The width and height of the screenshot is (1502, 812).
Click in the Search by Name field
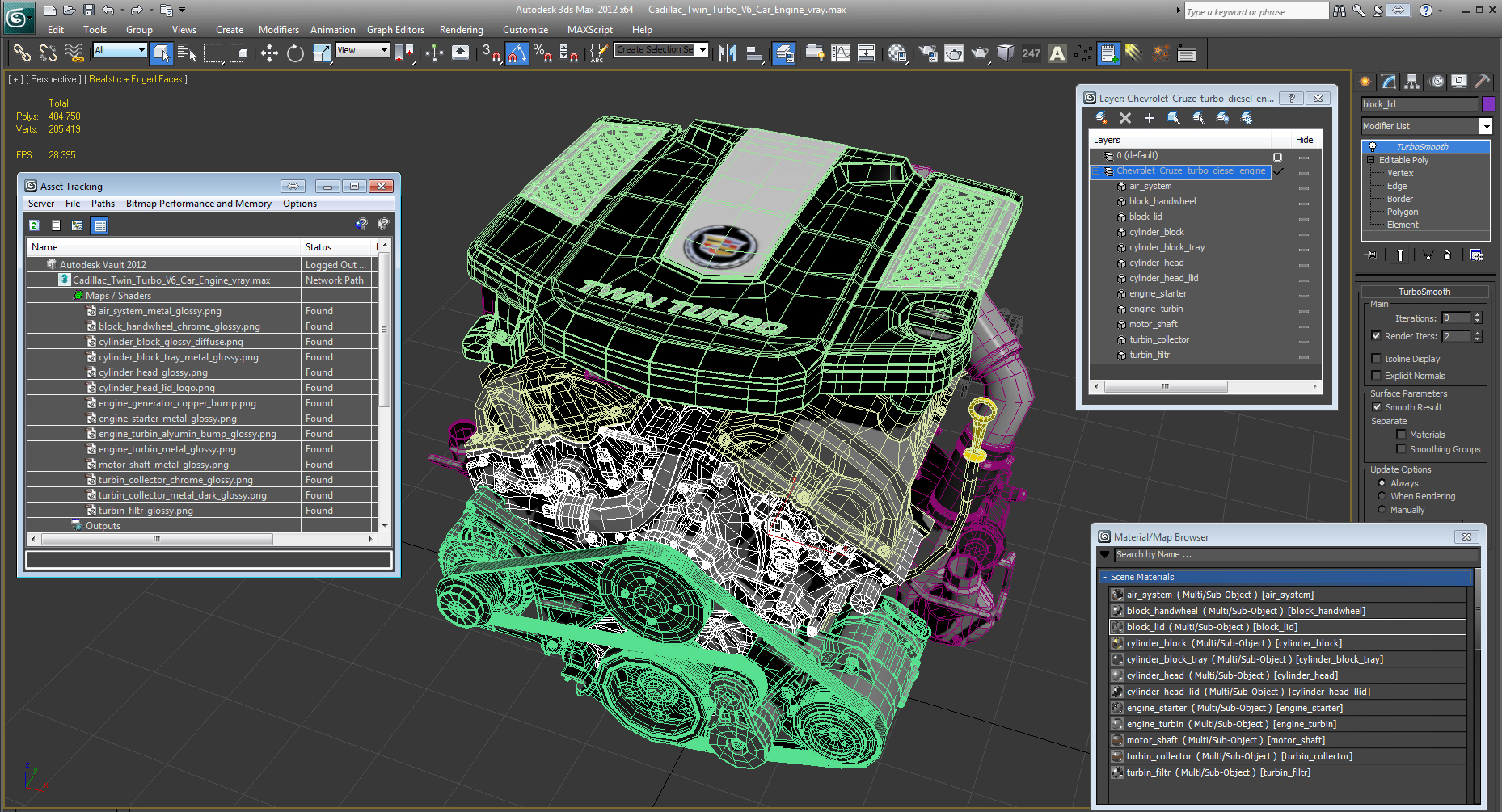click(x=1296, y=555)
